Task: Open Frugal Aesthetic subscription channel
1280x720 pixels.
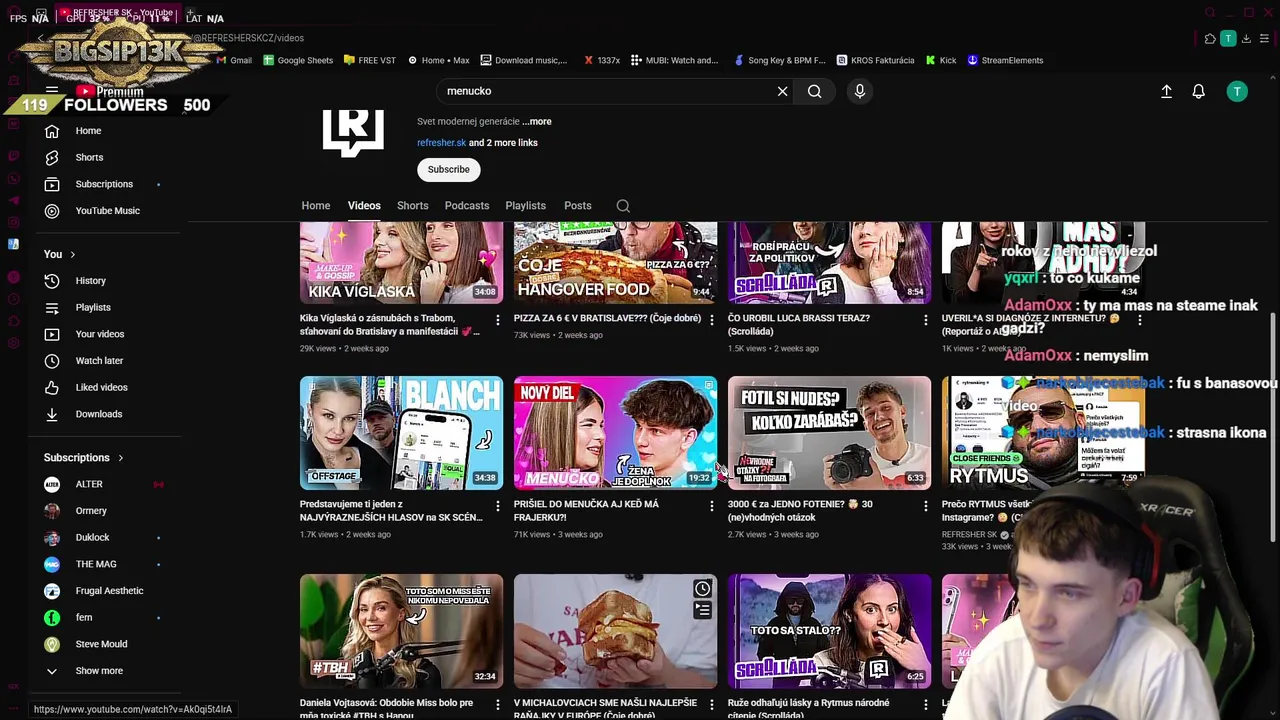Action: pos(108,591)
